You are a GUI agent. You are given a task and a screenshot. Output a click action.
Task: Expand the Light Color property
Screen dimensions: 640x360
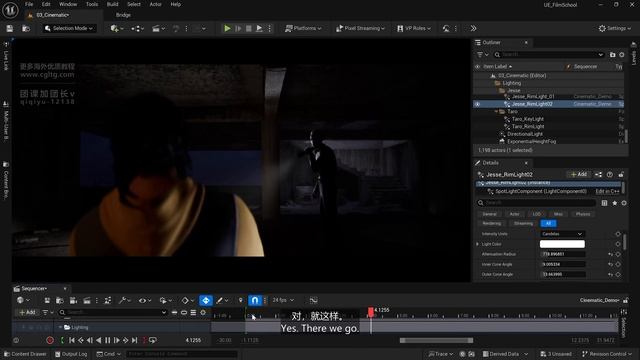coord(478,244)
